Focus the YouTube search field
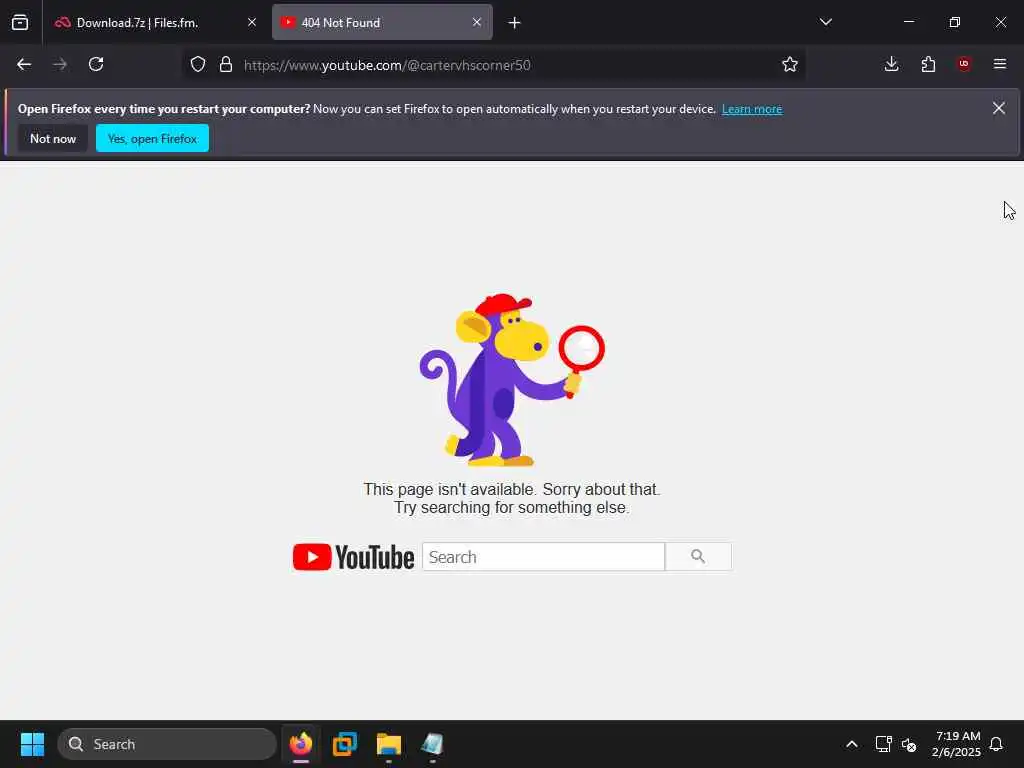This screenshot has width=1024, height=768. point(543,557)
